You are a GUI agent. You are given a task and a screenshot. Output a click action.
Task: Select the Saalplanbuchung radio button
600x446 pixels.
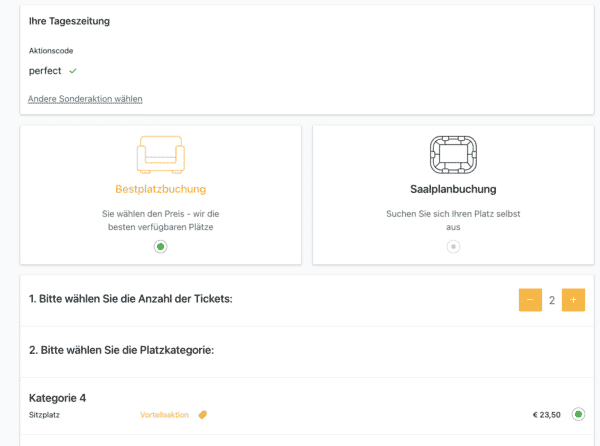click(453, 247)
